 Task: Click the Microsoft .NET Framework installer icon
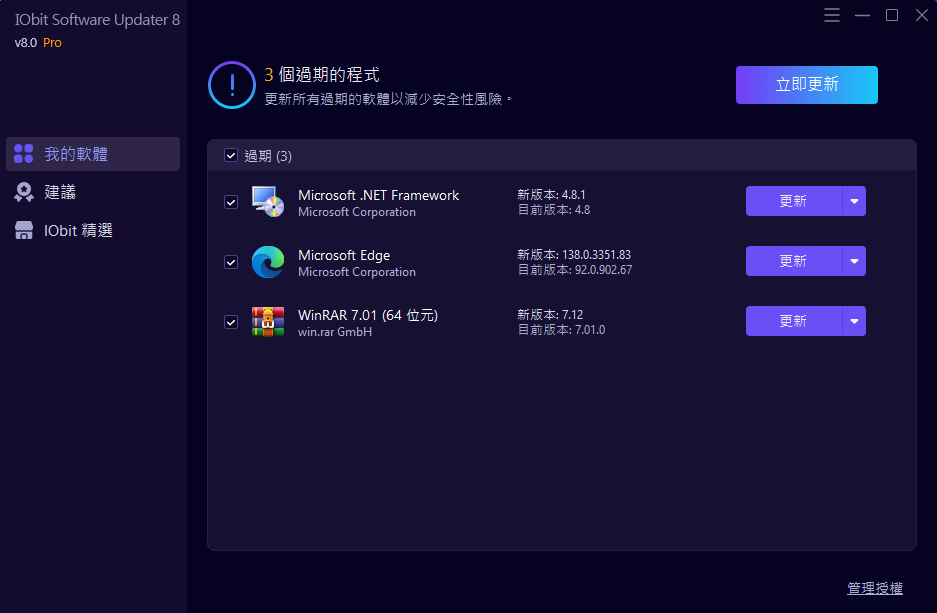(268, 201)
